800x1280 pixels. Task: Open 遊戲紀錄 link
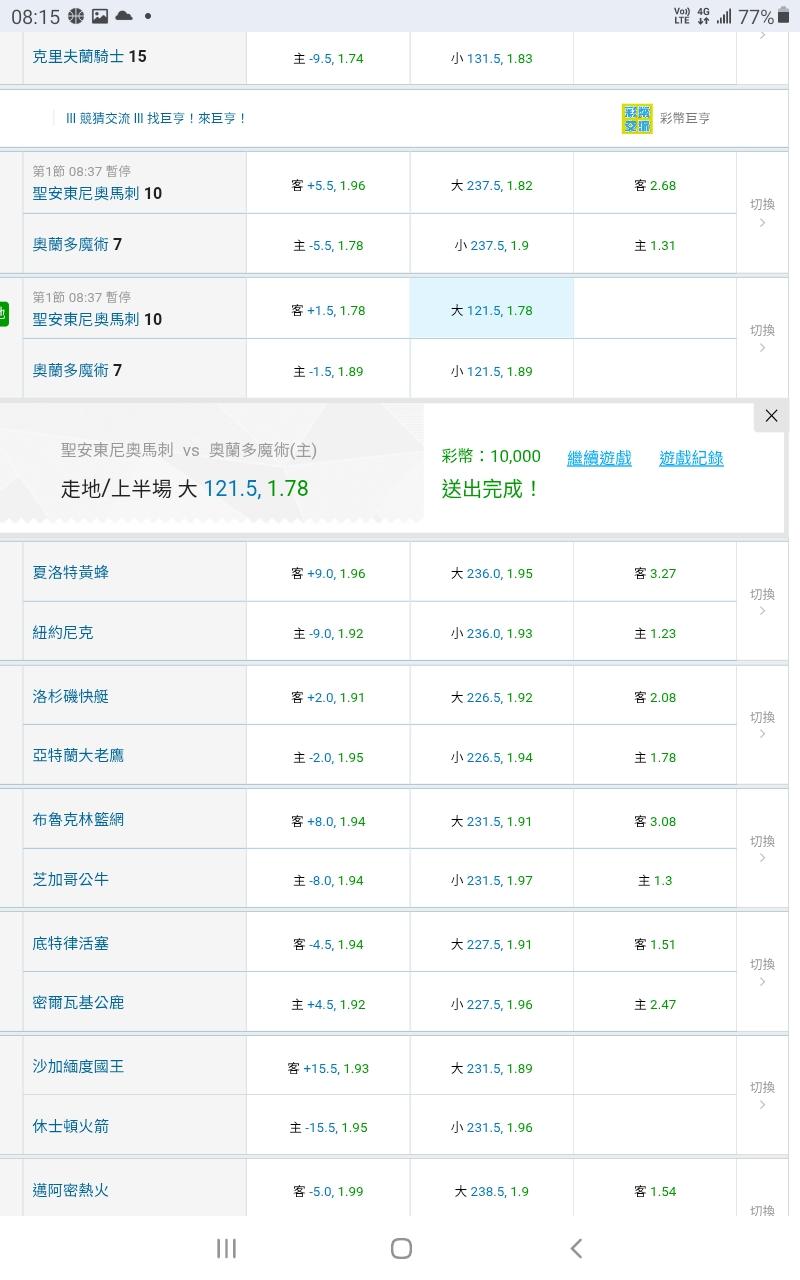[x=691, y=458]
